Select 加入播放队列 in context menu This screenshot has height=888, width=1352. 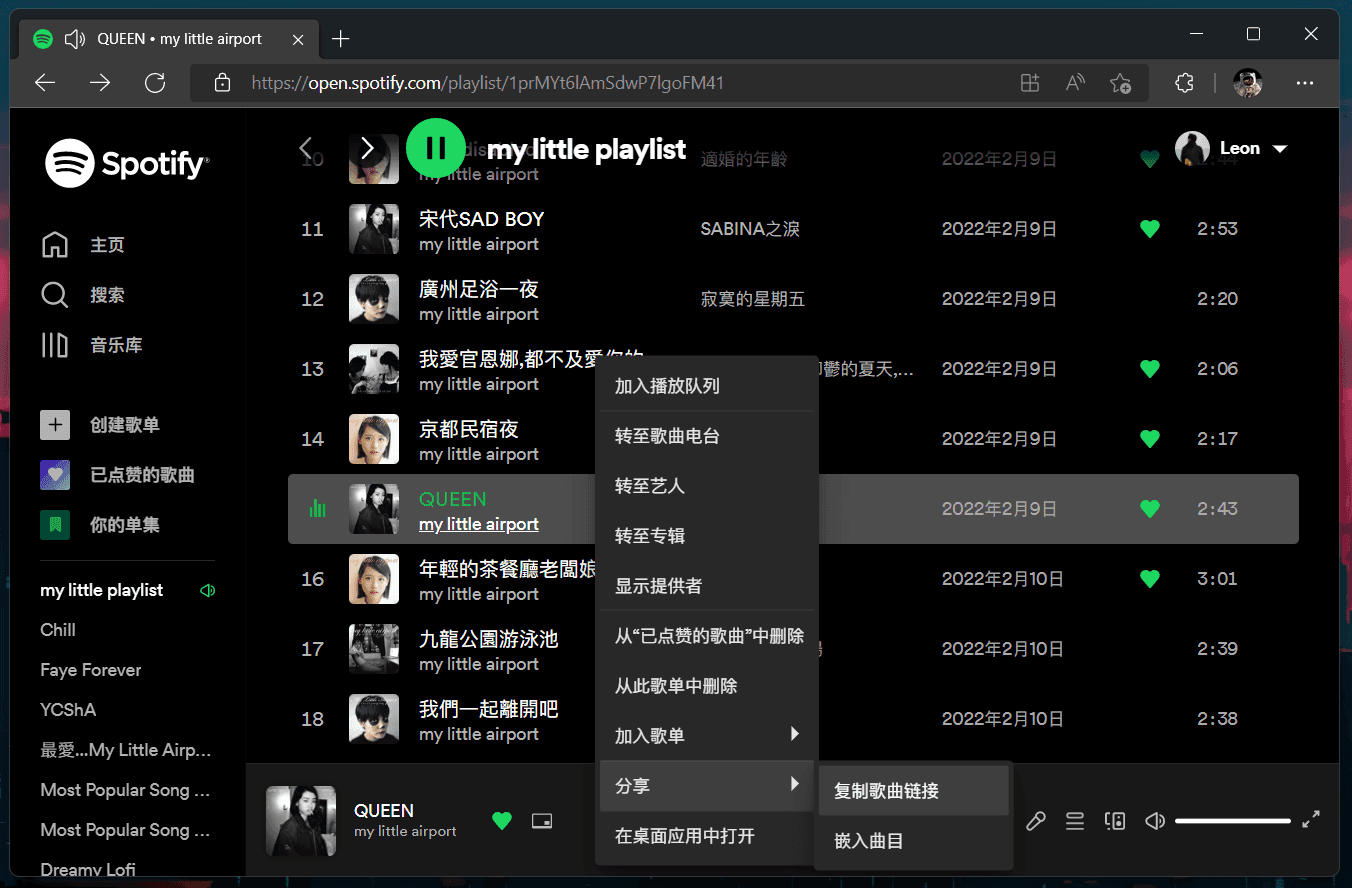707,386
